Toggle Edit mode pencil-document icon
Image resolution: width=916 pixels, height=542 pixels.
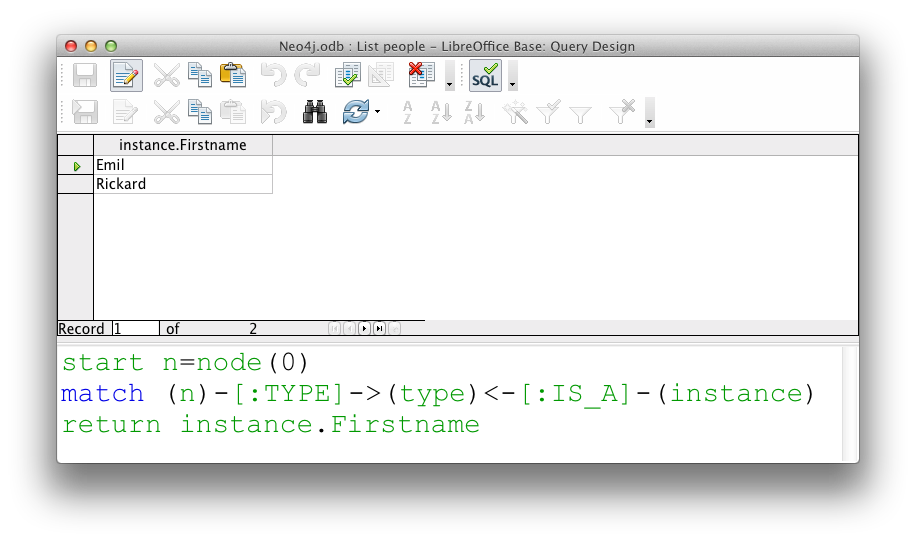[126, 76]
